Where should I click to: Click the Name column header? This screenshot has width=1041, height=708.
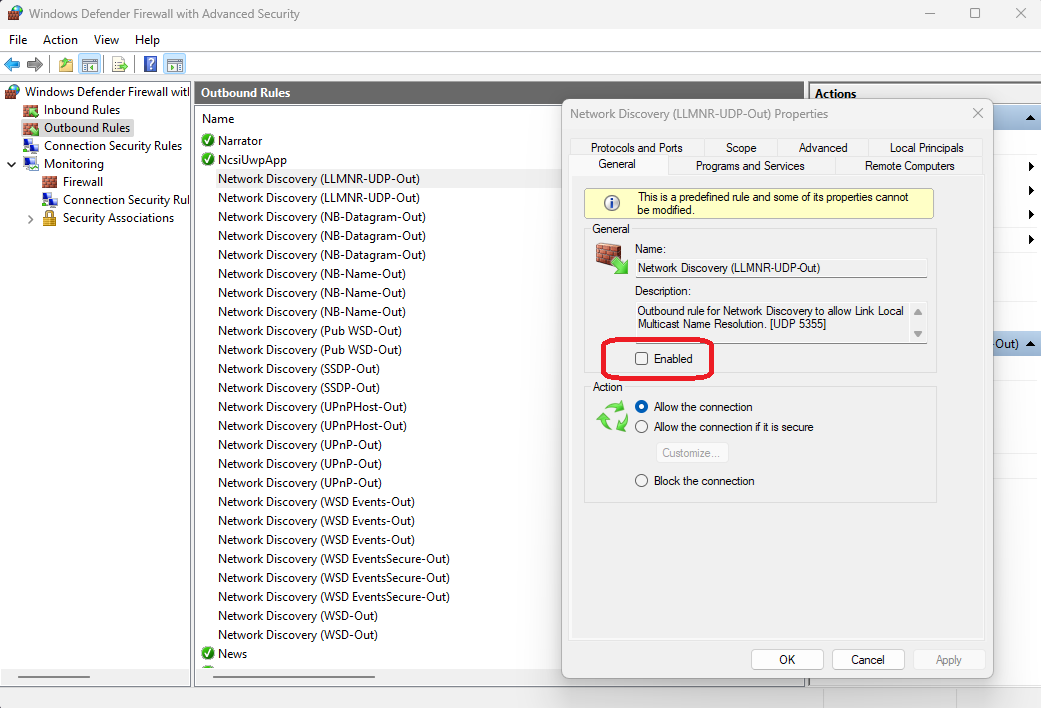218,119
